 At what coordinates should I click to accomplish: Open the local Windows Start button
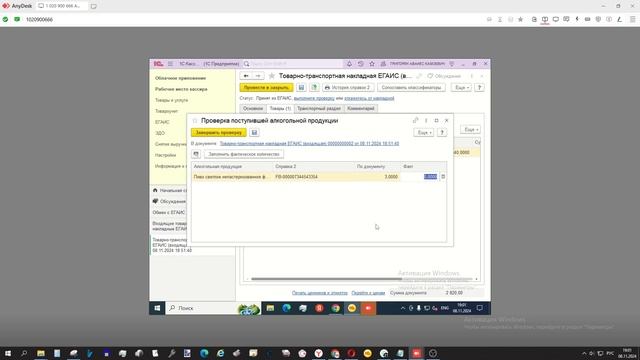pos(8,353)
